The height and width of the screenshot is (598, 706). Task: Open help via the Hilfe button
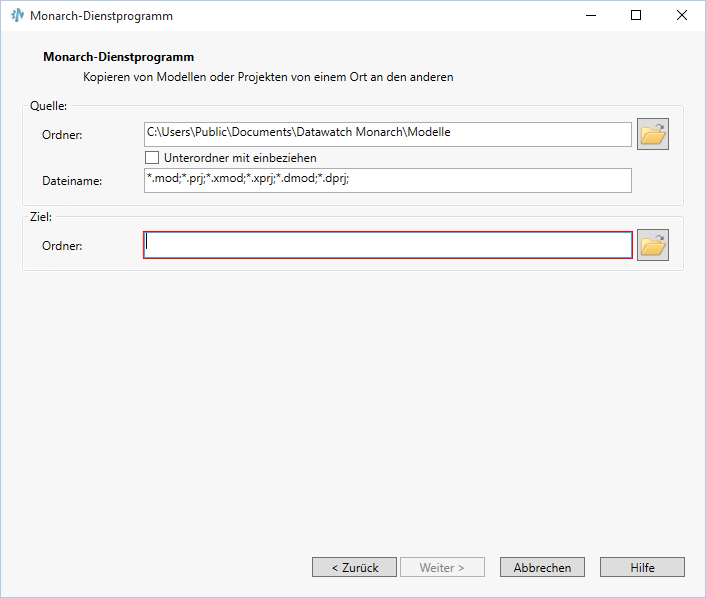(x=642, y=567)
